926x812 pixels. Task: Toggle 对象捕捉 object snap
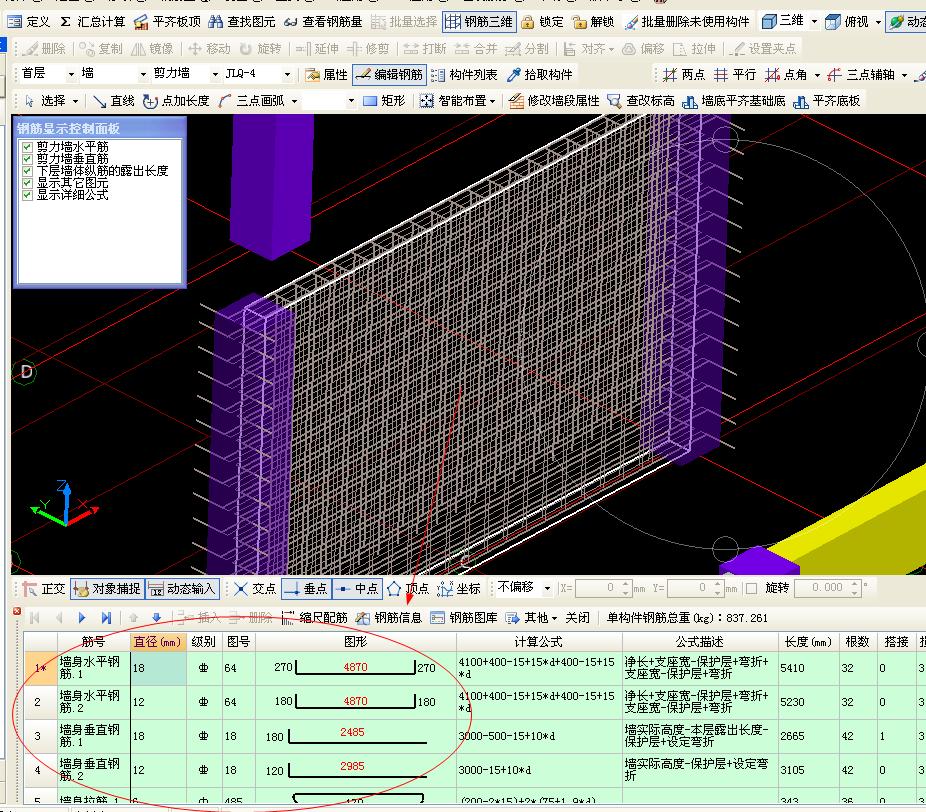pyautogui.click(x=107, y=589)
